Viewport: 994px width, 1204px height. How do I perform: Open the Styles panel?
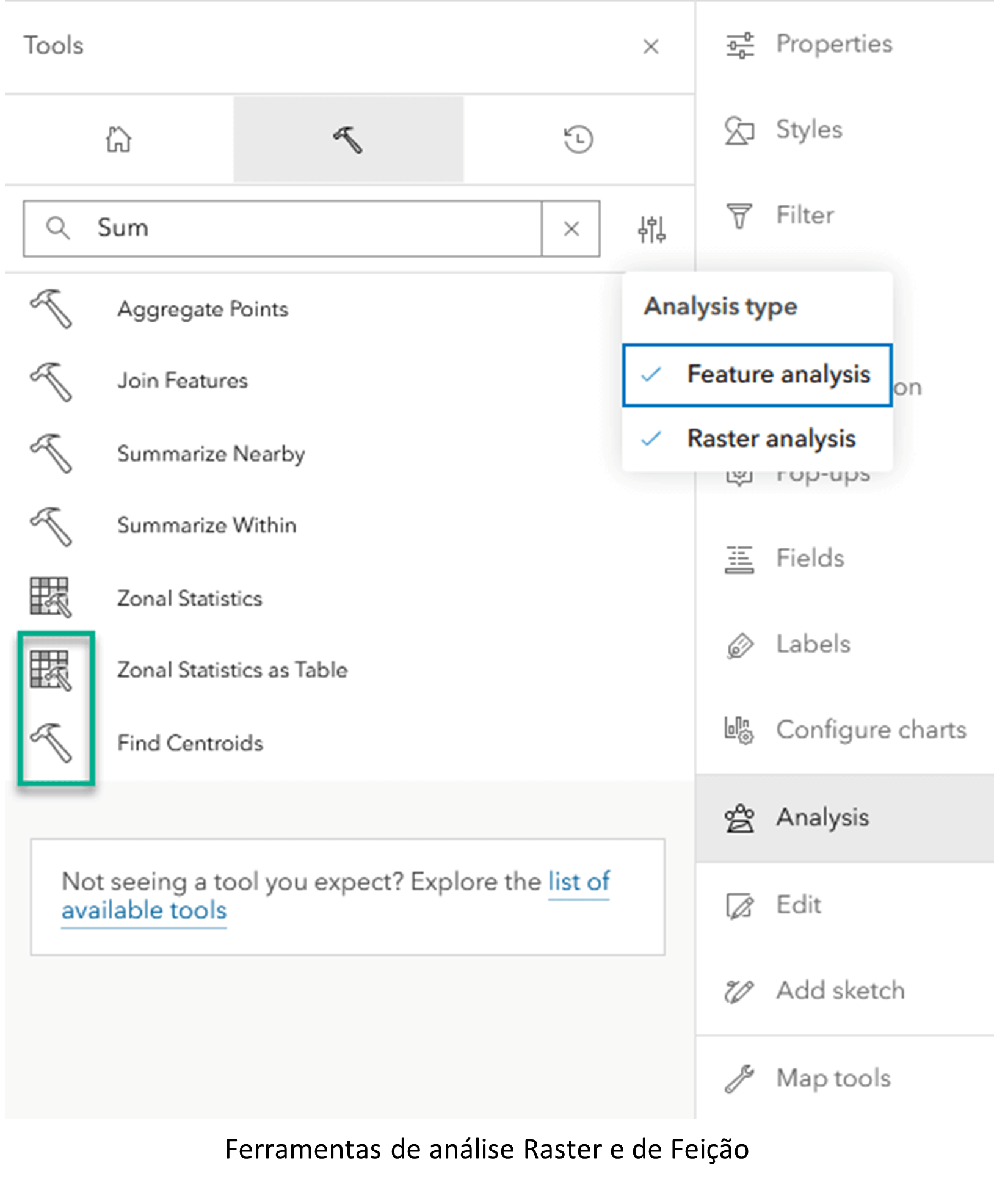[x=808, y=129]
